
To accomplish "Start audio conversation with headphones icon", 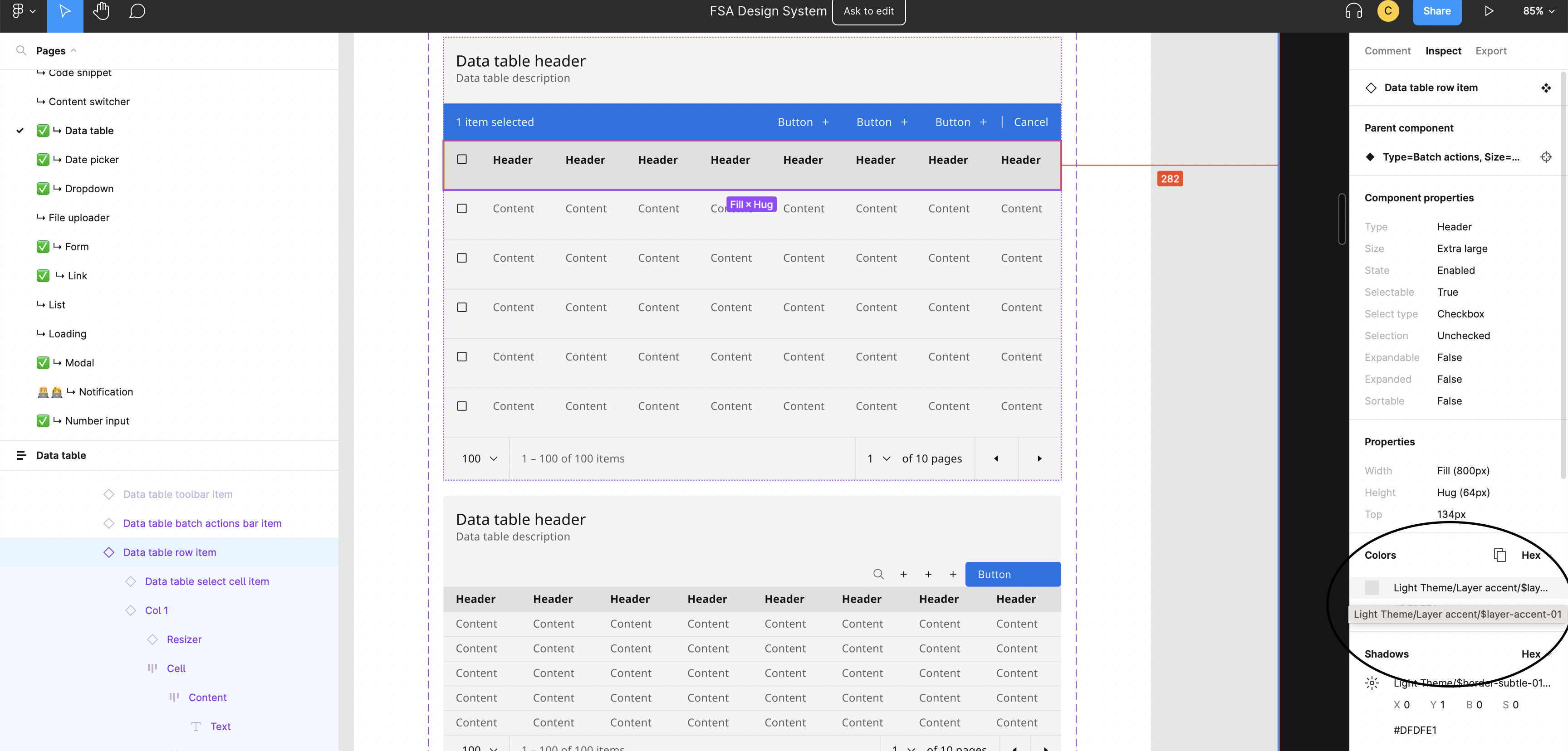I will point(1353,11).
